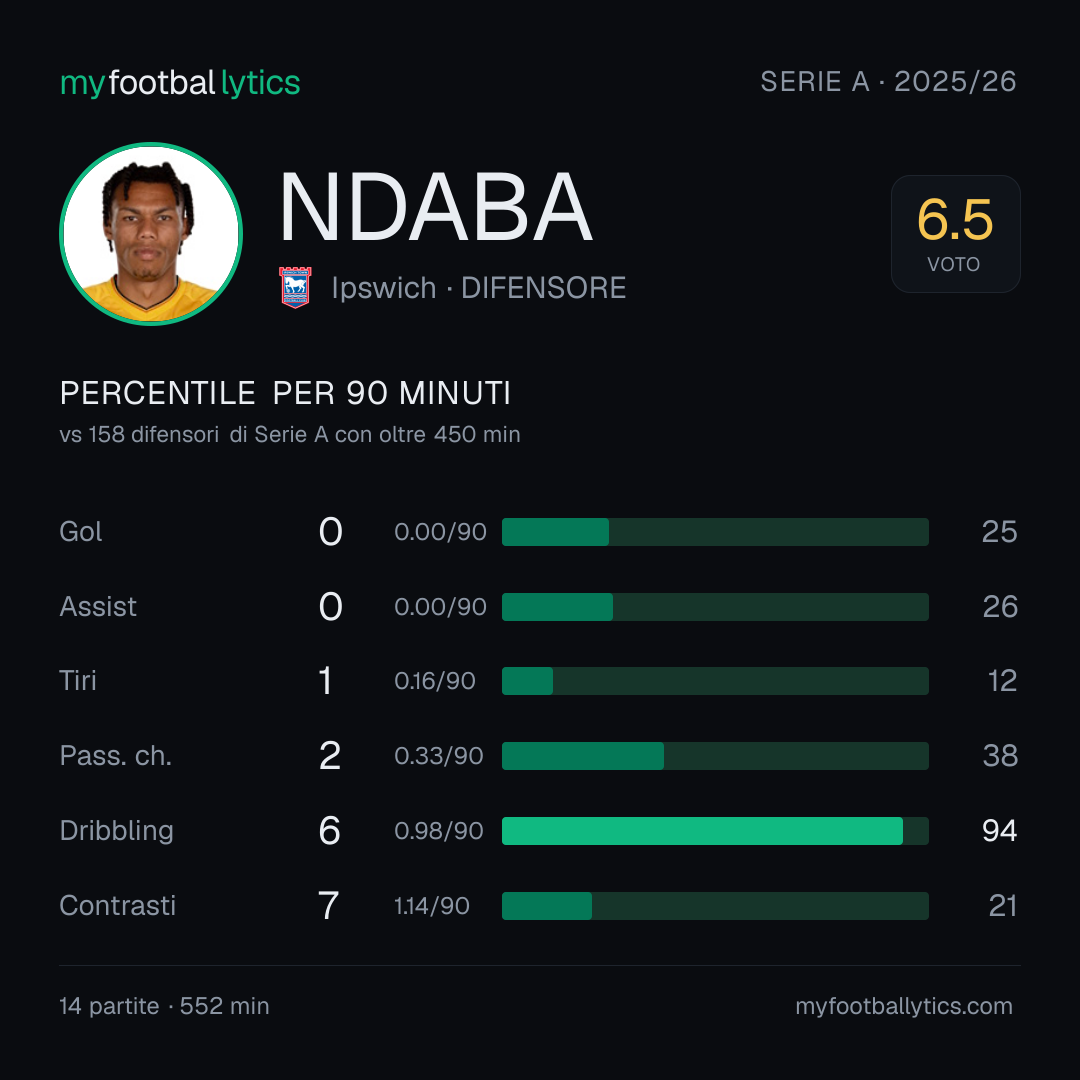The height and width of the screenshot is (1080, 1080).
Task: Click the Assist percentile bar
Action: pos(715,607)
